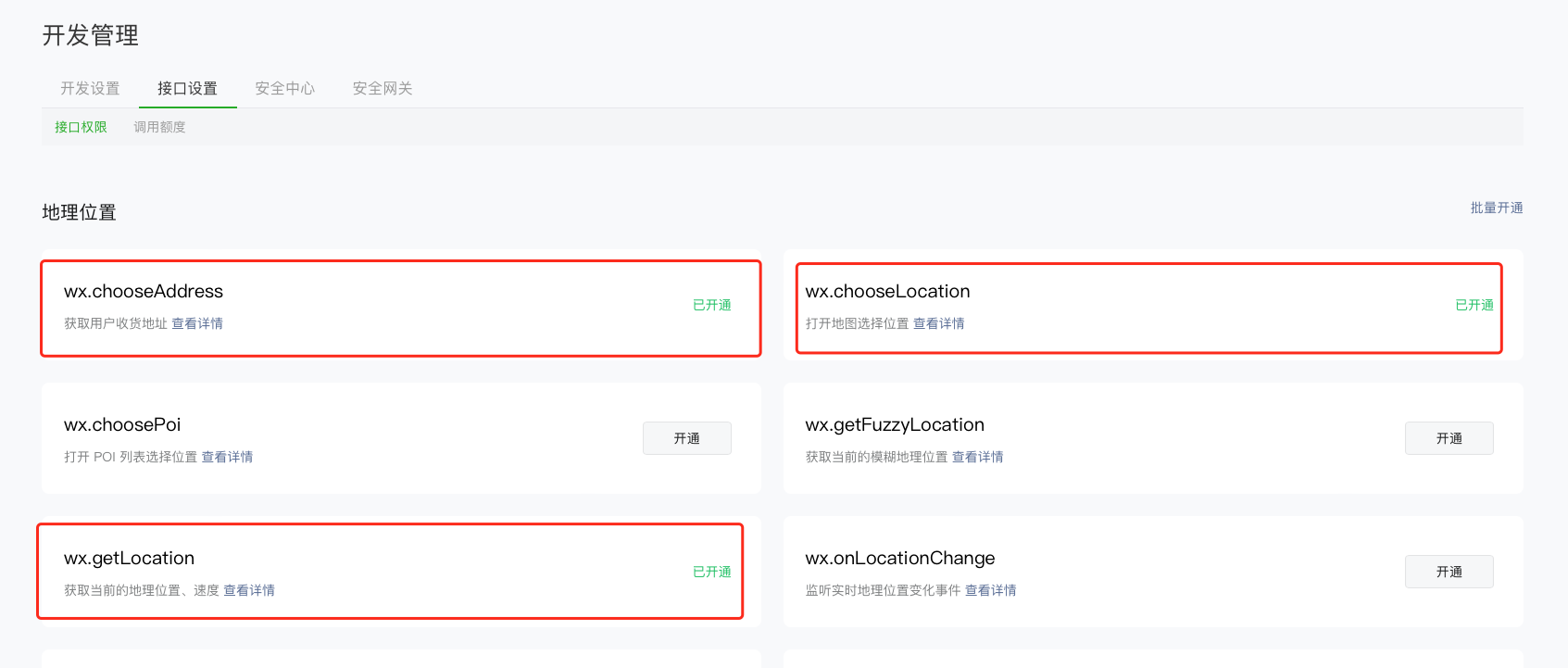1568x668 pixels.
Task: View details for wx.chooseAddress
Action: [x=197, y=323]
